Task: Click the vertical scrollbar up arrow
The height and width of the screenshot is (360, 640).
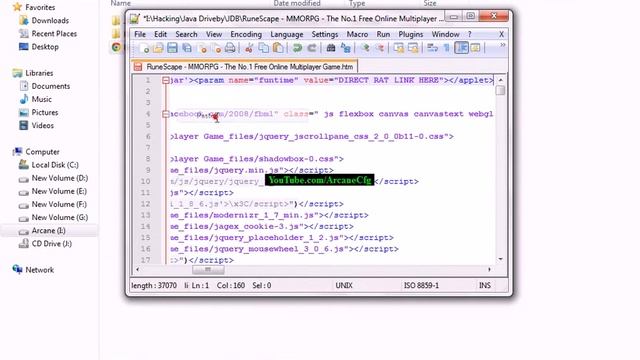Action: click(500, 80)
